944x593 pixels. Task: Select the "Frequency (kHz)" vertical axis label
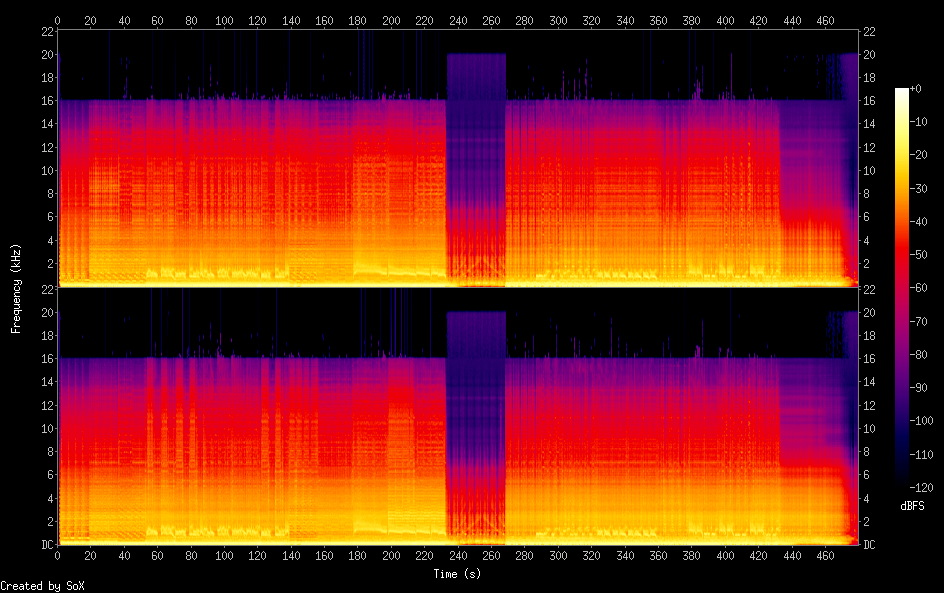(x=16, y=288)
